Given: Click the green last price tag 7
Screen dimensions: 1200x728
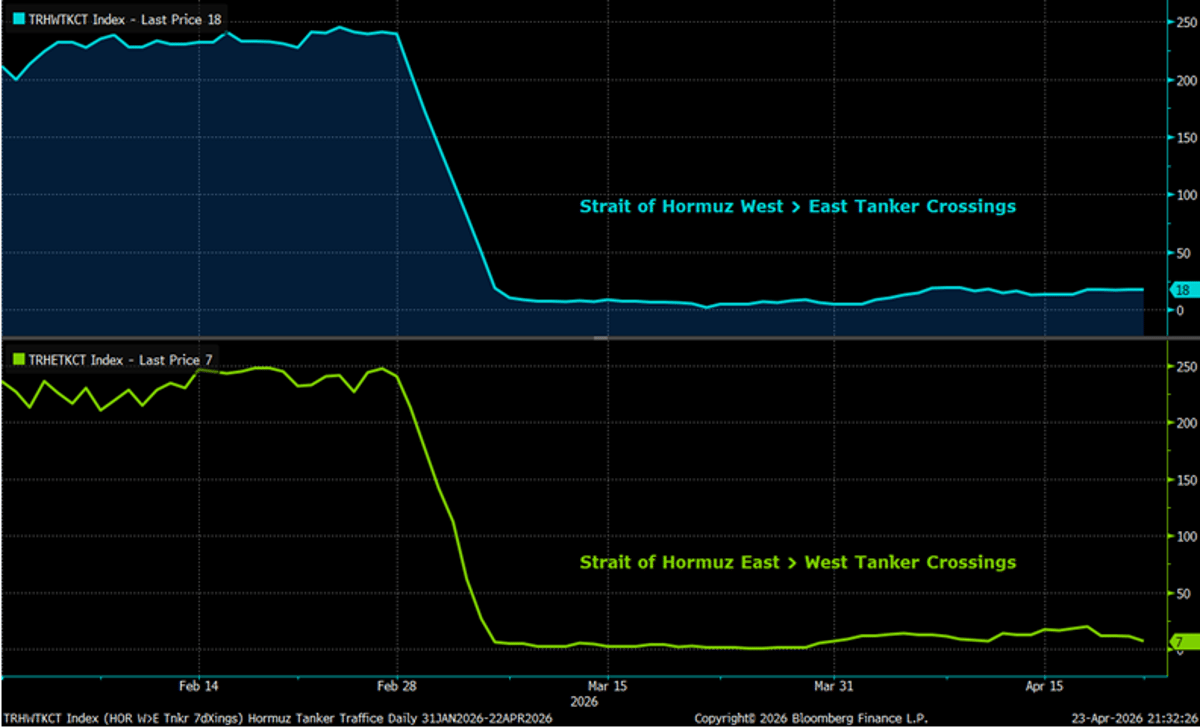Looking at the screenshot, I should pos(1180,641).
